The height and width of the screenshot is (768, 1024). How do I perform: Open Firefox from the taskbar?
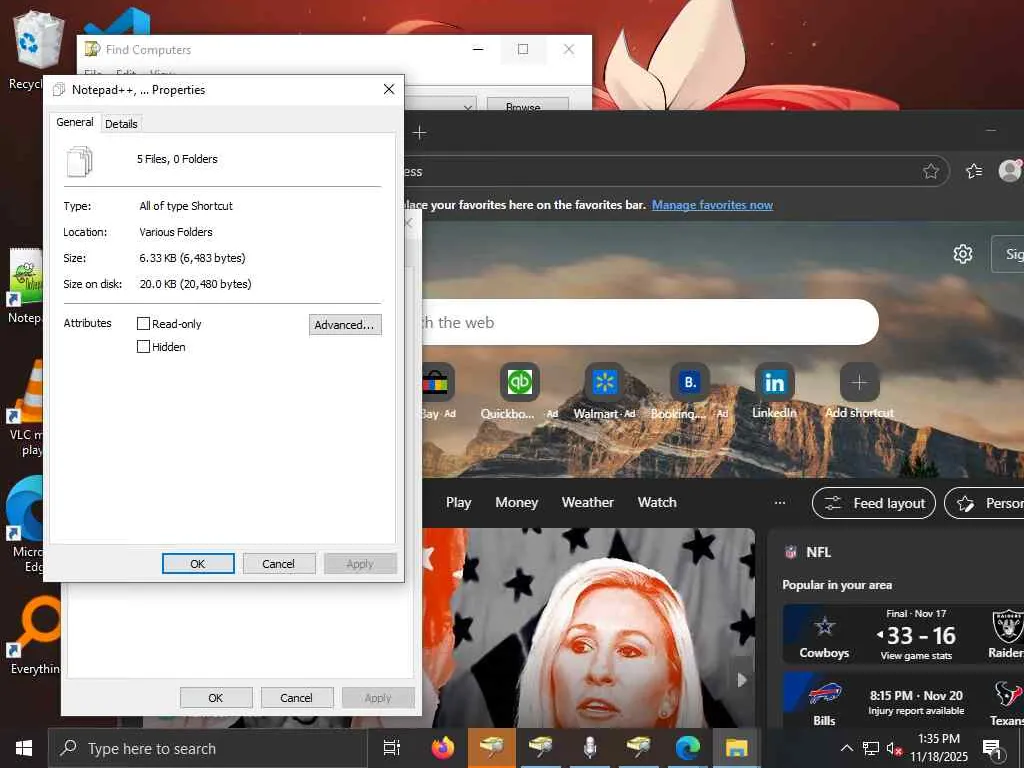(x=442, y=748)
